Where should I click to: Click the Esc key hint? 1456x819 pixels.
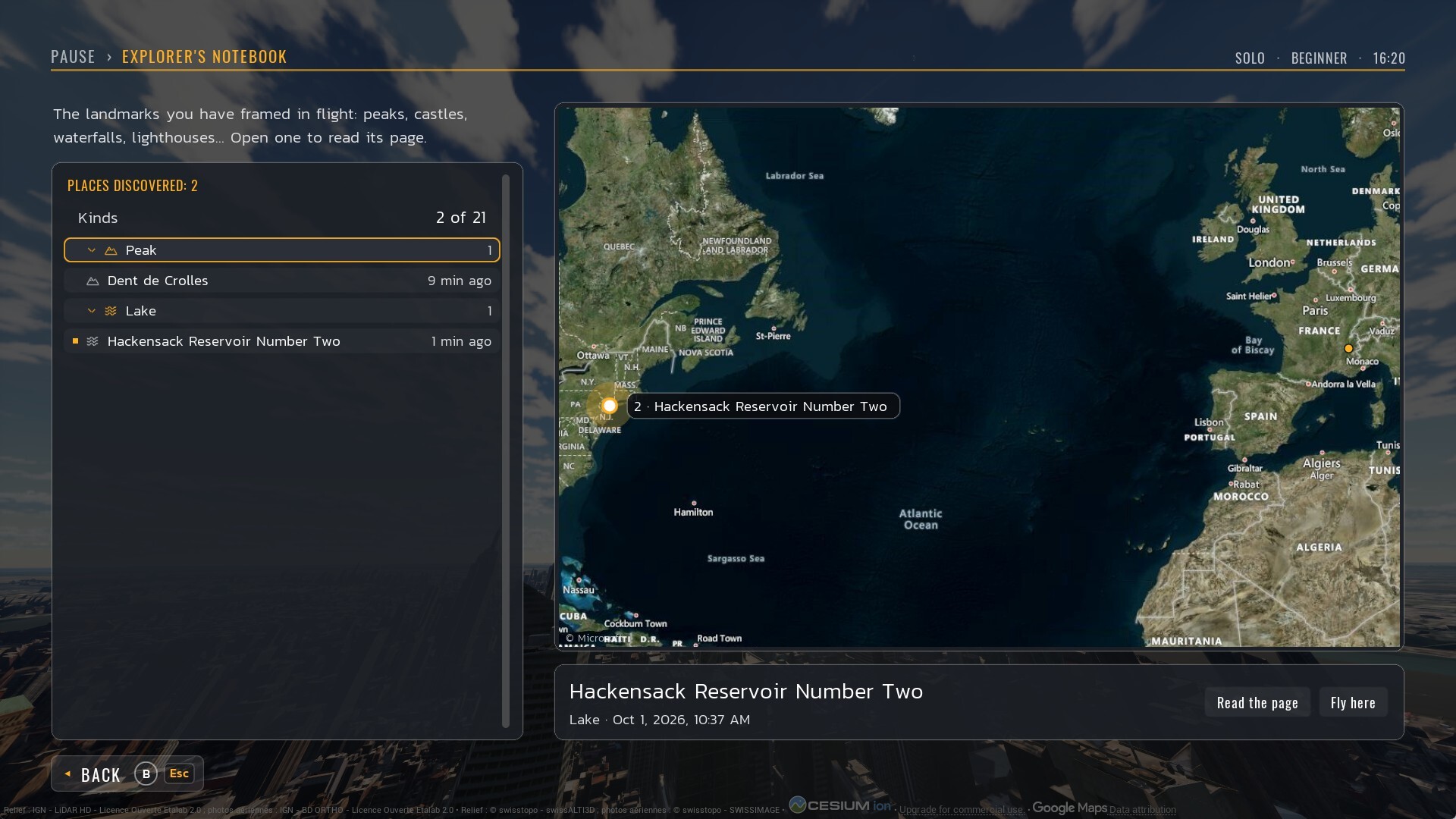point(179,773)
